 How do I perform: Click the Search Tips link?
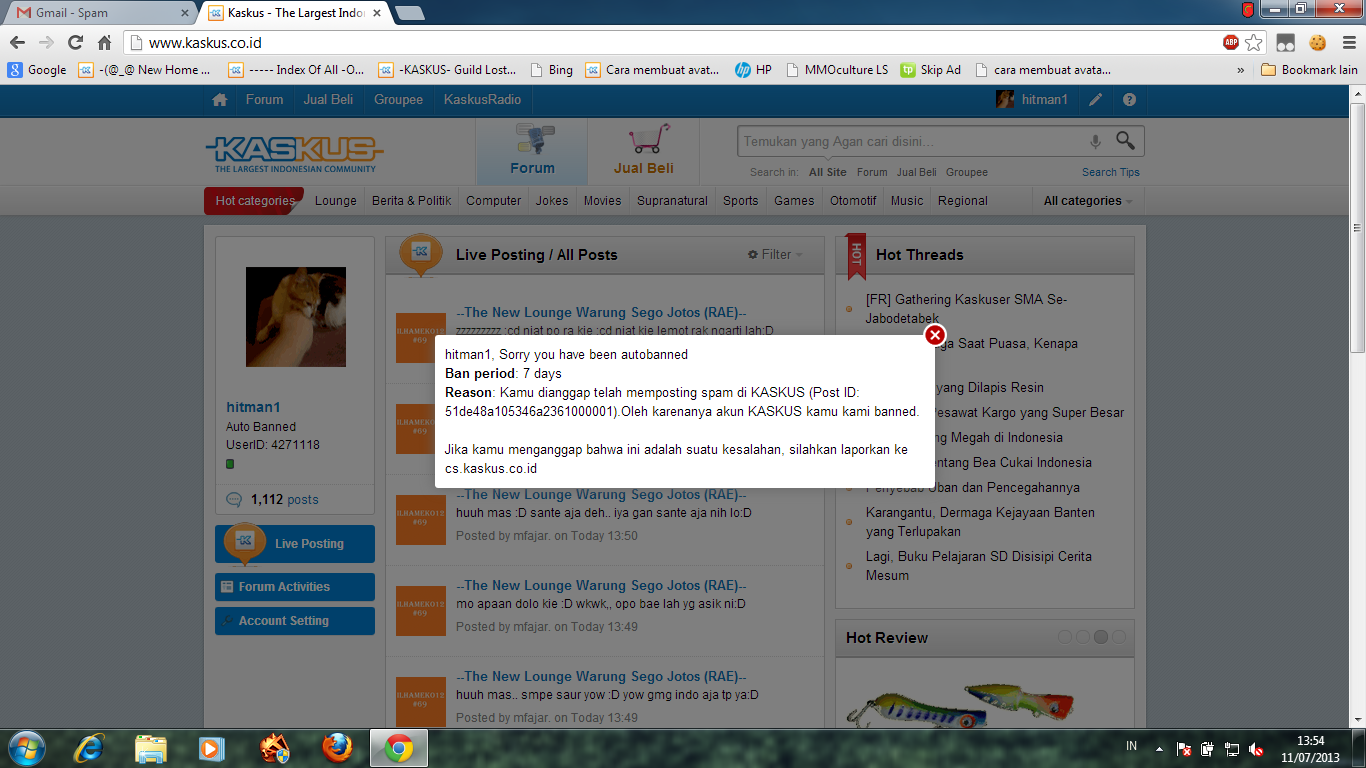(1110, 172)
